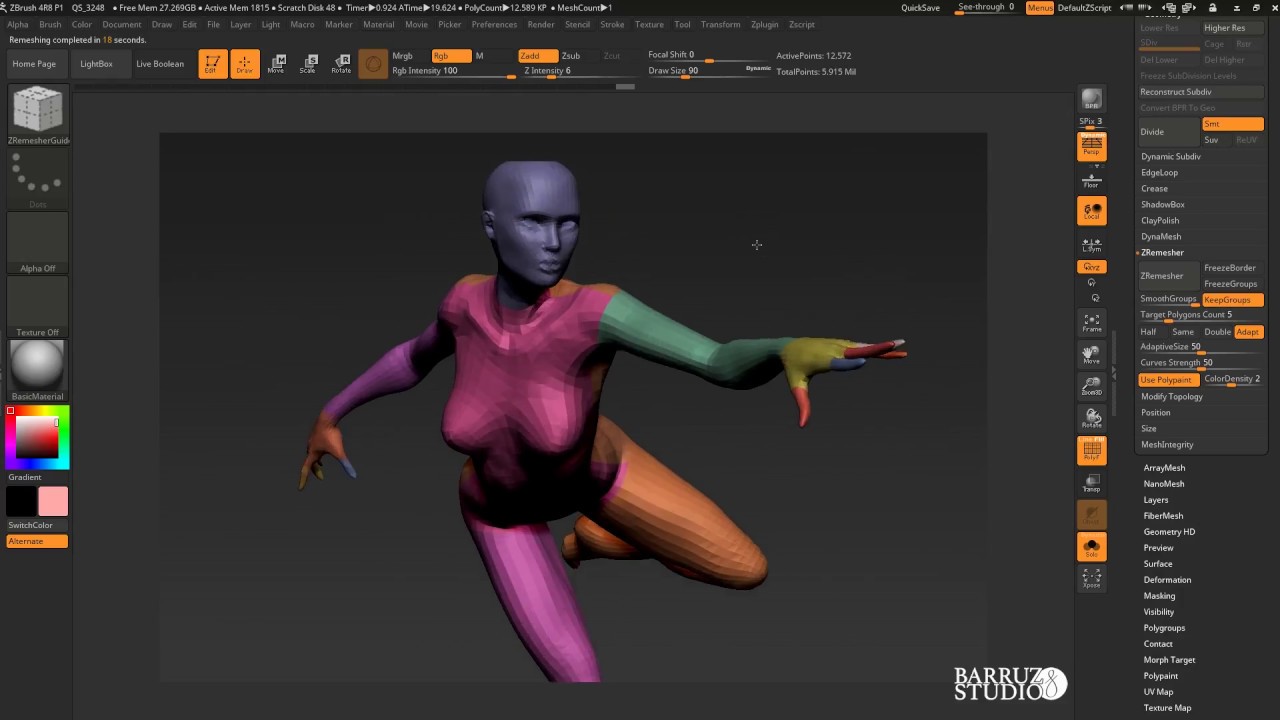Activate the Move gizmo icon
Viewport: 1280px width, 720px height.
(x=276, y=64)
